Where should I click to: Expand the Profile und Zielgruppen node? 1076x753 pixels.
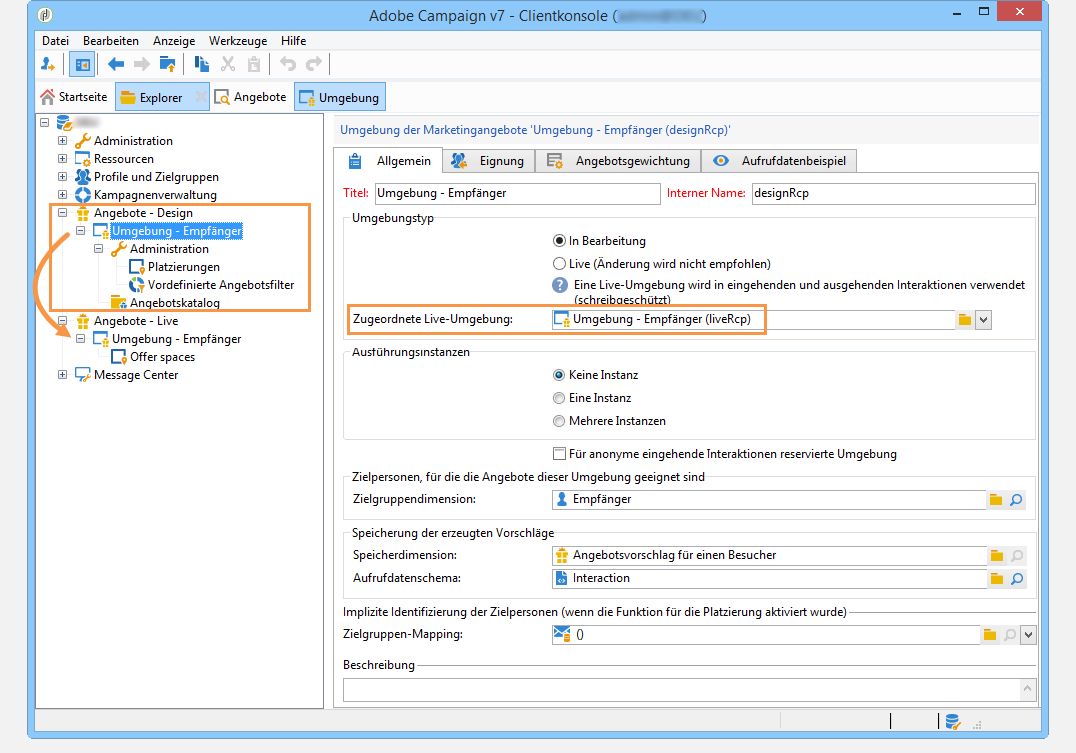62,176
